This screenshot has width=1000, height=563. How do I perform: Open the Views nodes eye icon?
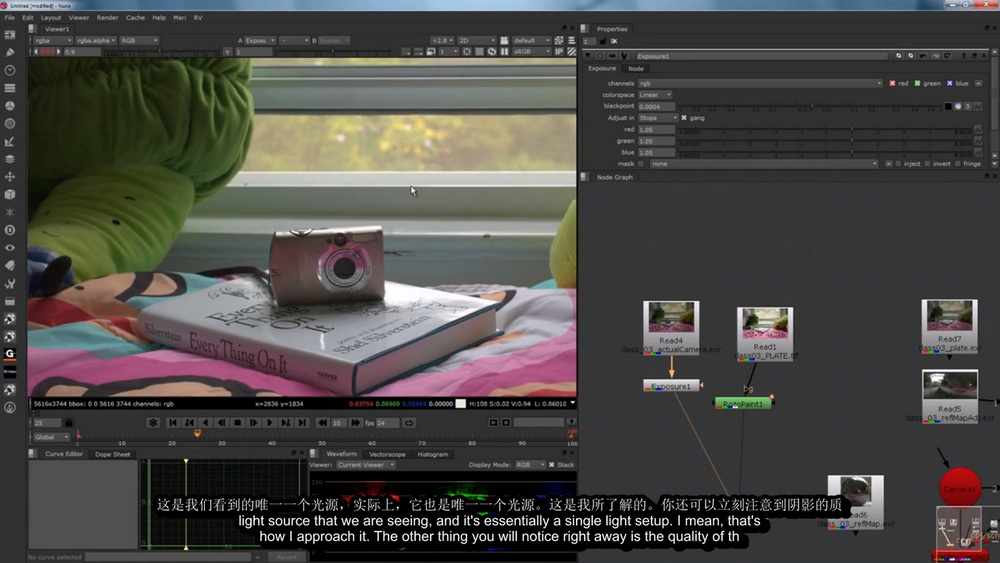coord(10,247)
